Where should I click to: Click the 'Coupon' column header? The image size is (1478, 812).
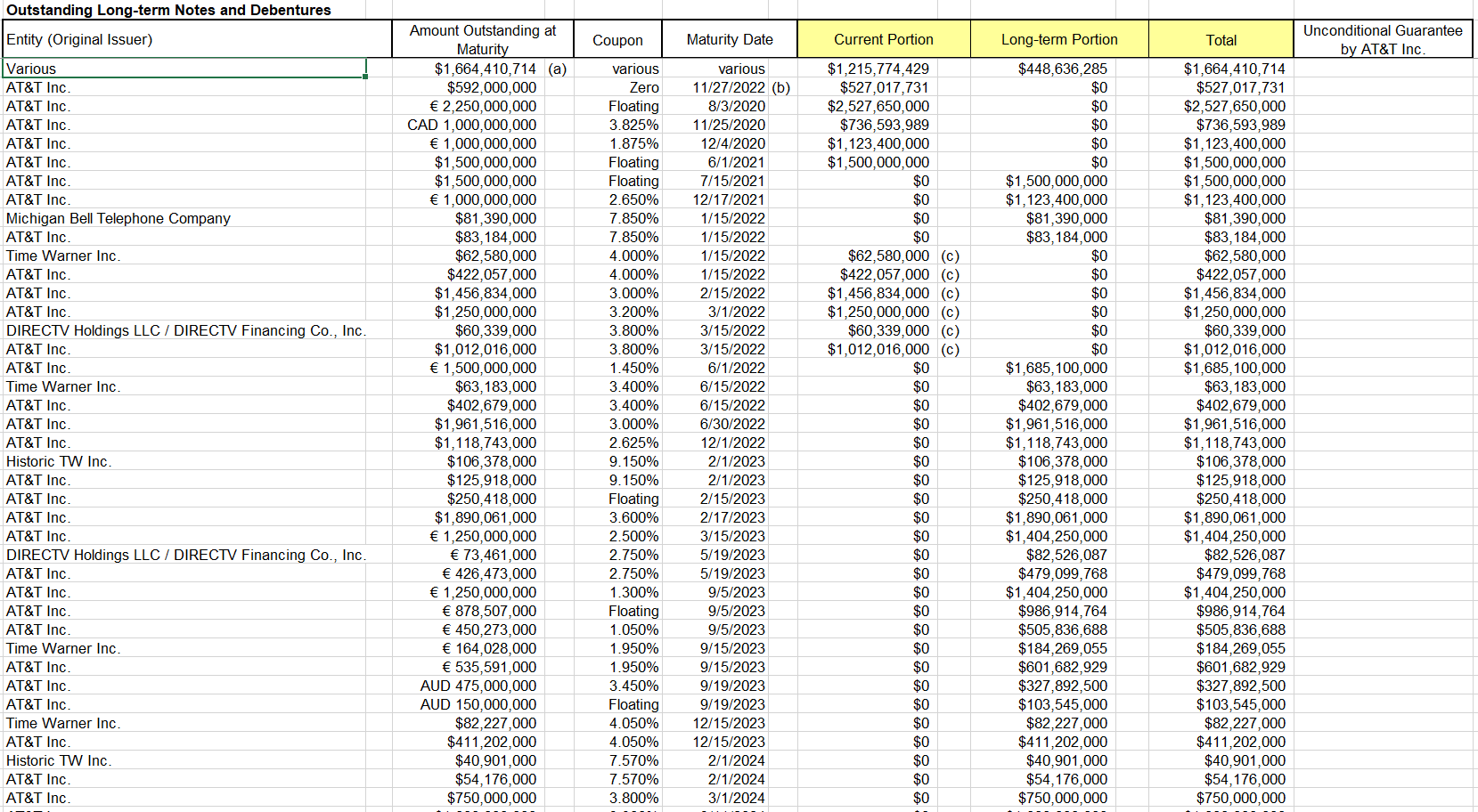coord(617,39)
